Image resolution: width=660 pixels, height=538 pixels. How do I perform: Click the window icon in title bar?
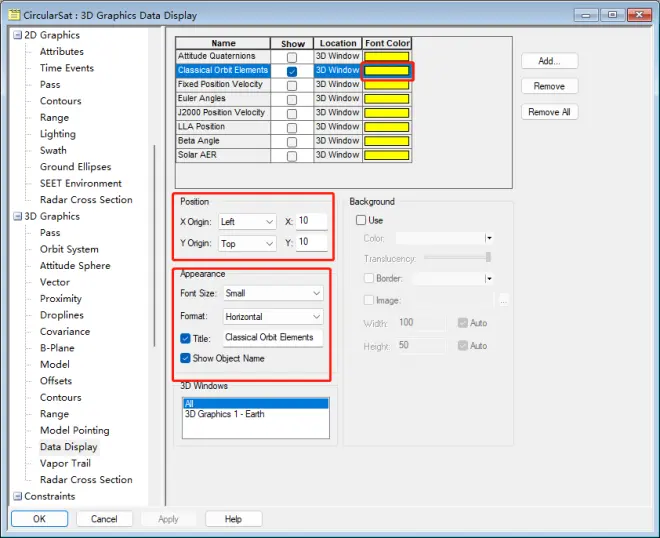(x=14, y=15)
